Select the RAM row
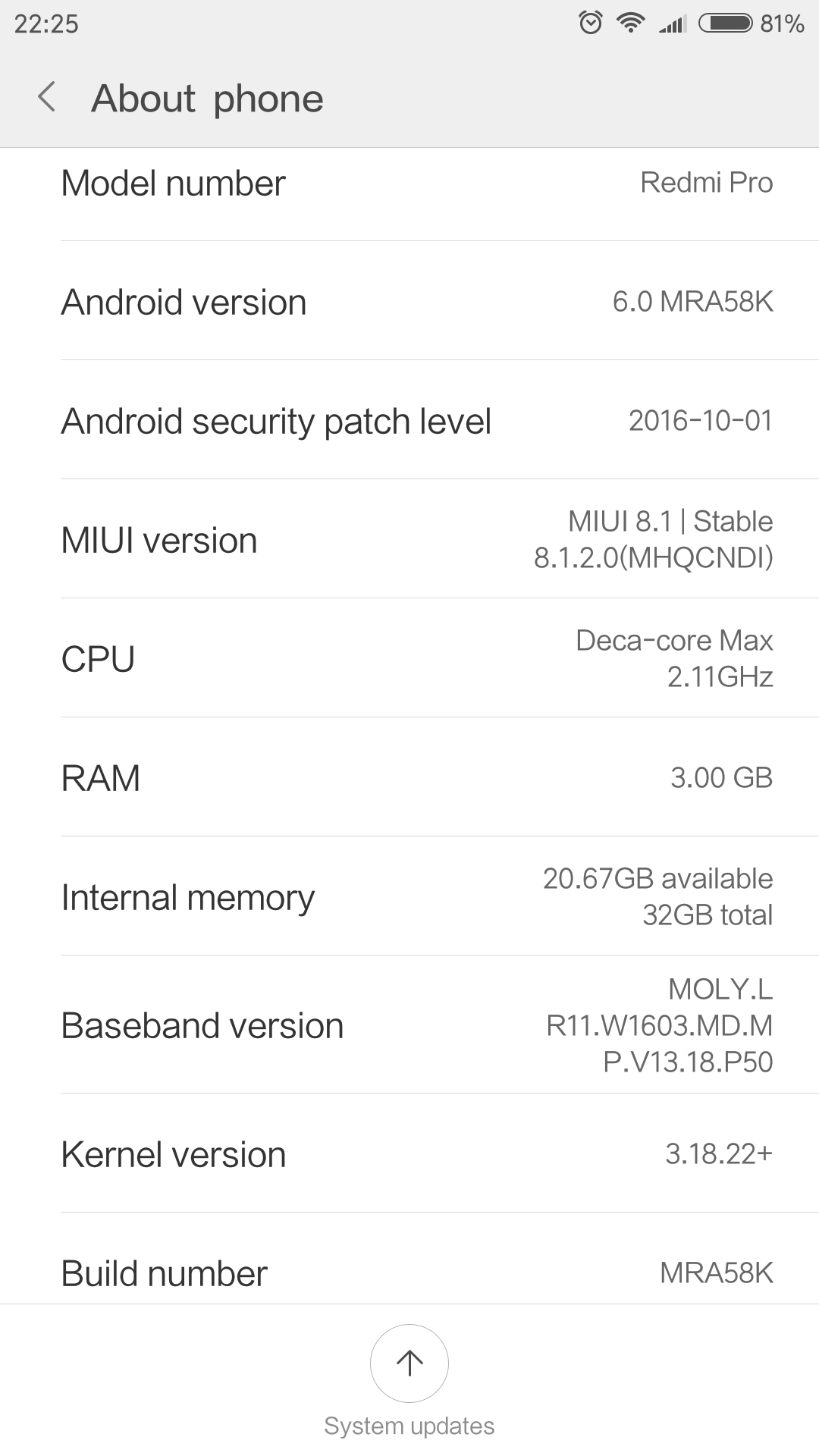Image resolution: width=819 pixels, height=1456 pixels. [x=409, y=778]
